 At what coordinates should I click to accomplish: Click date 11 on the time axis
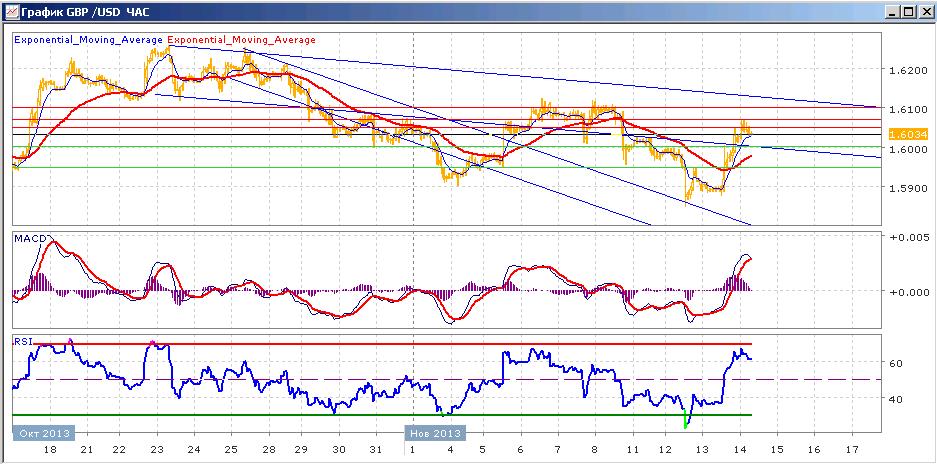(632, 450)
